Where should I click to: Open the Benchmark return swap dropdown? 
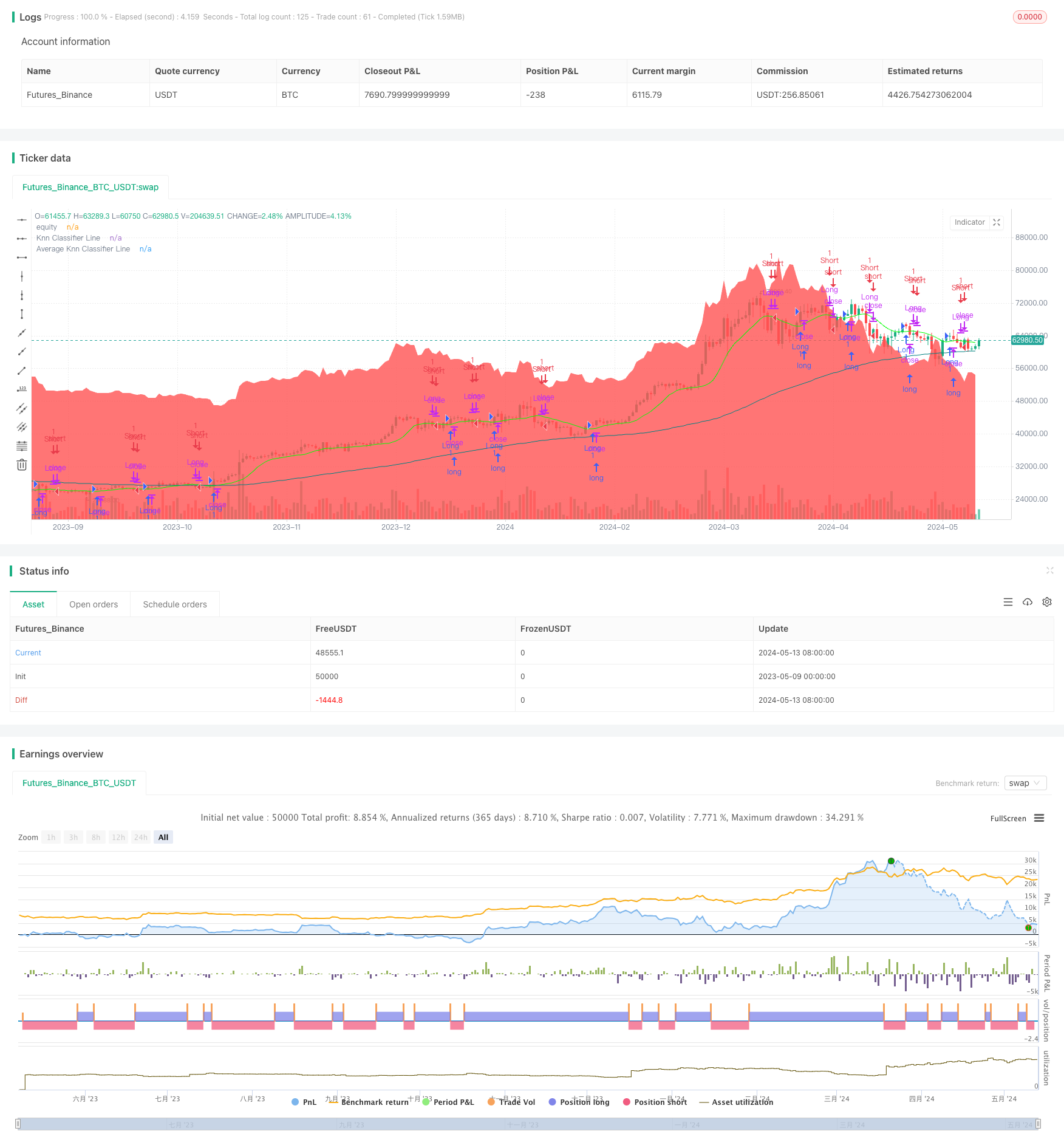point(1025,783)
